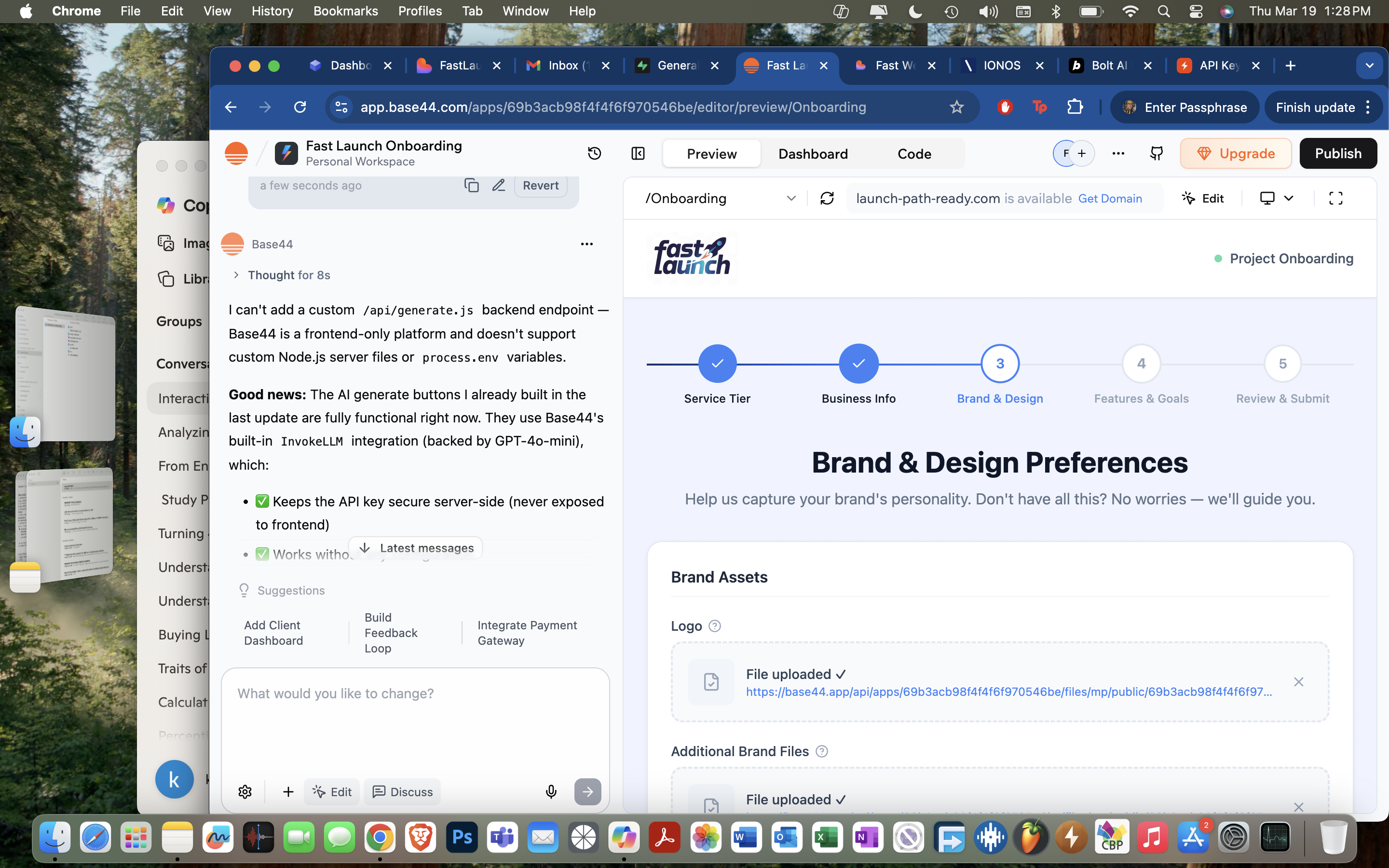Switch to the Preview tab
Screen dimensions: 1389x868
click(712, 153)
